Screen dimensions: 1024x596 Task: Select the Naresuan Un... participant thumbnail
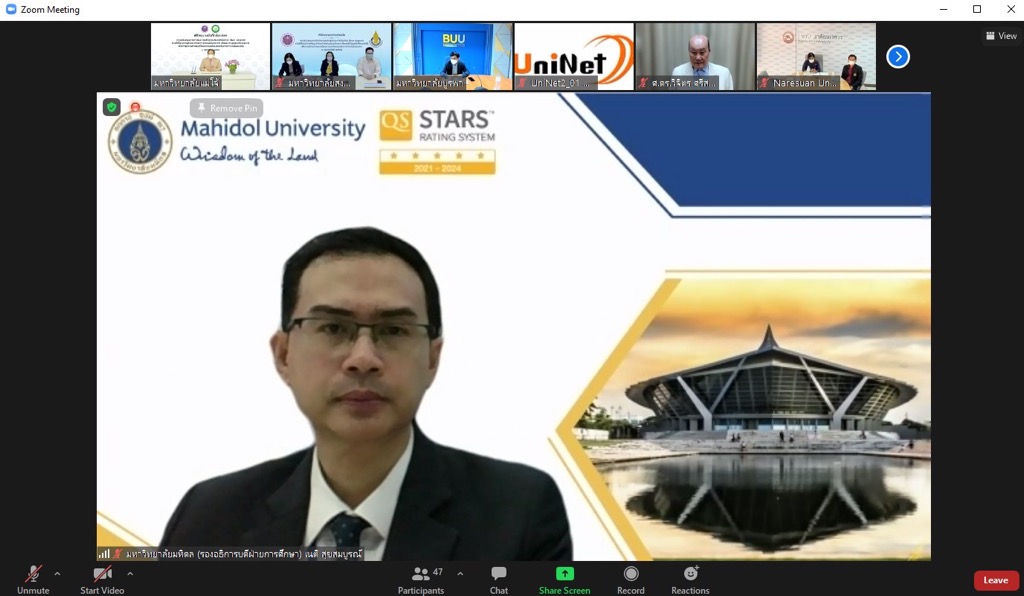(x=816, y=56)
